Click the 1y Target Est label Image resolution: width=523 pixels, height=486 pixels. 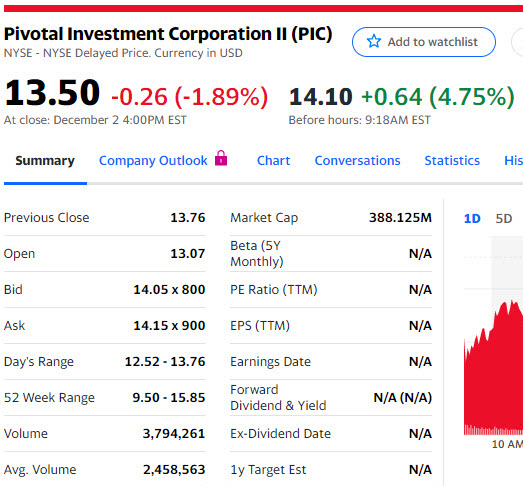point(268,470)
